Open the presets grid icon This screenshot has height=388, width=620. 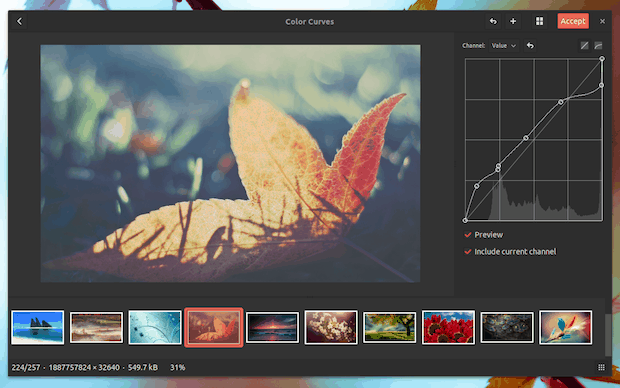coord(539,21)
